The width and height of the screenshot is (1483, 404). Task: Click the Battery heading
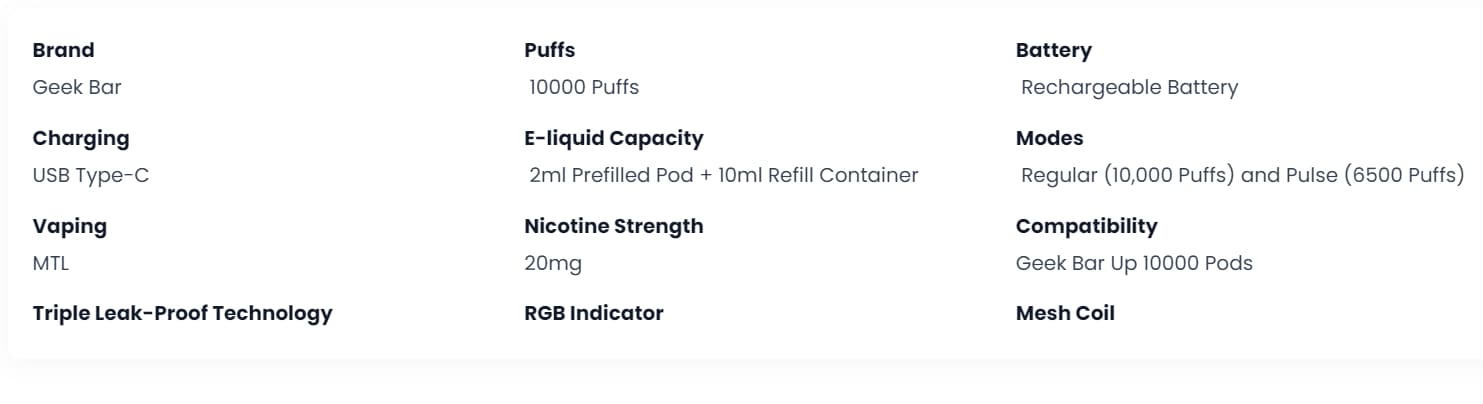coord(1053,50)
